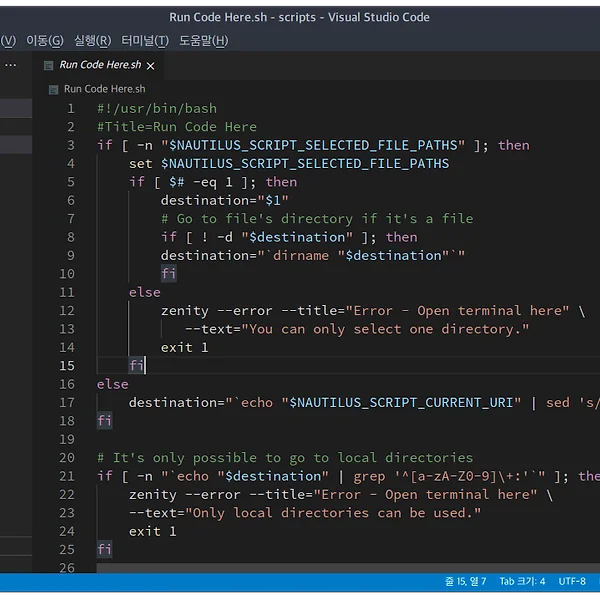This screenshot has height=600, width=600.
Task: Click exit 1 on line 14
Action: click(184, 347)
